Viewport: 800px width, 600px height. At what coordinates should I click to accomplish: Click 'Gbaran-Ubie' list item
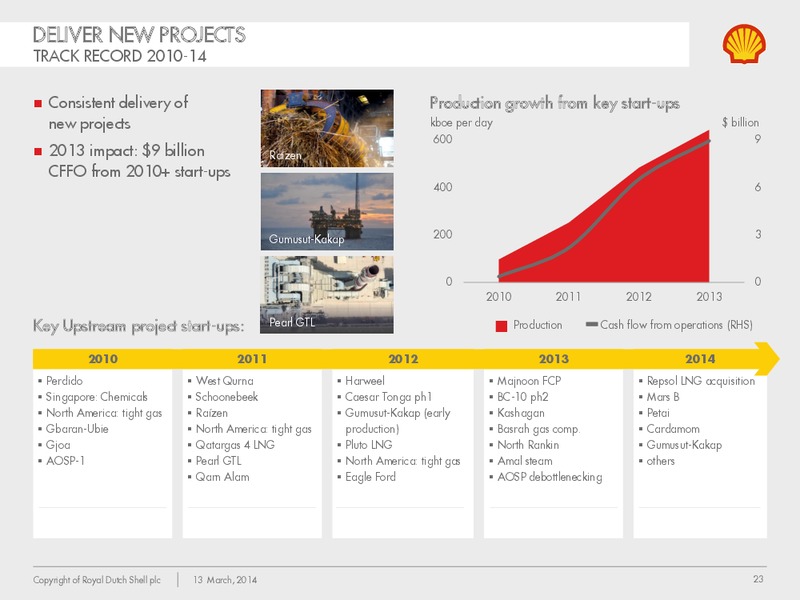click(77, 429)
